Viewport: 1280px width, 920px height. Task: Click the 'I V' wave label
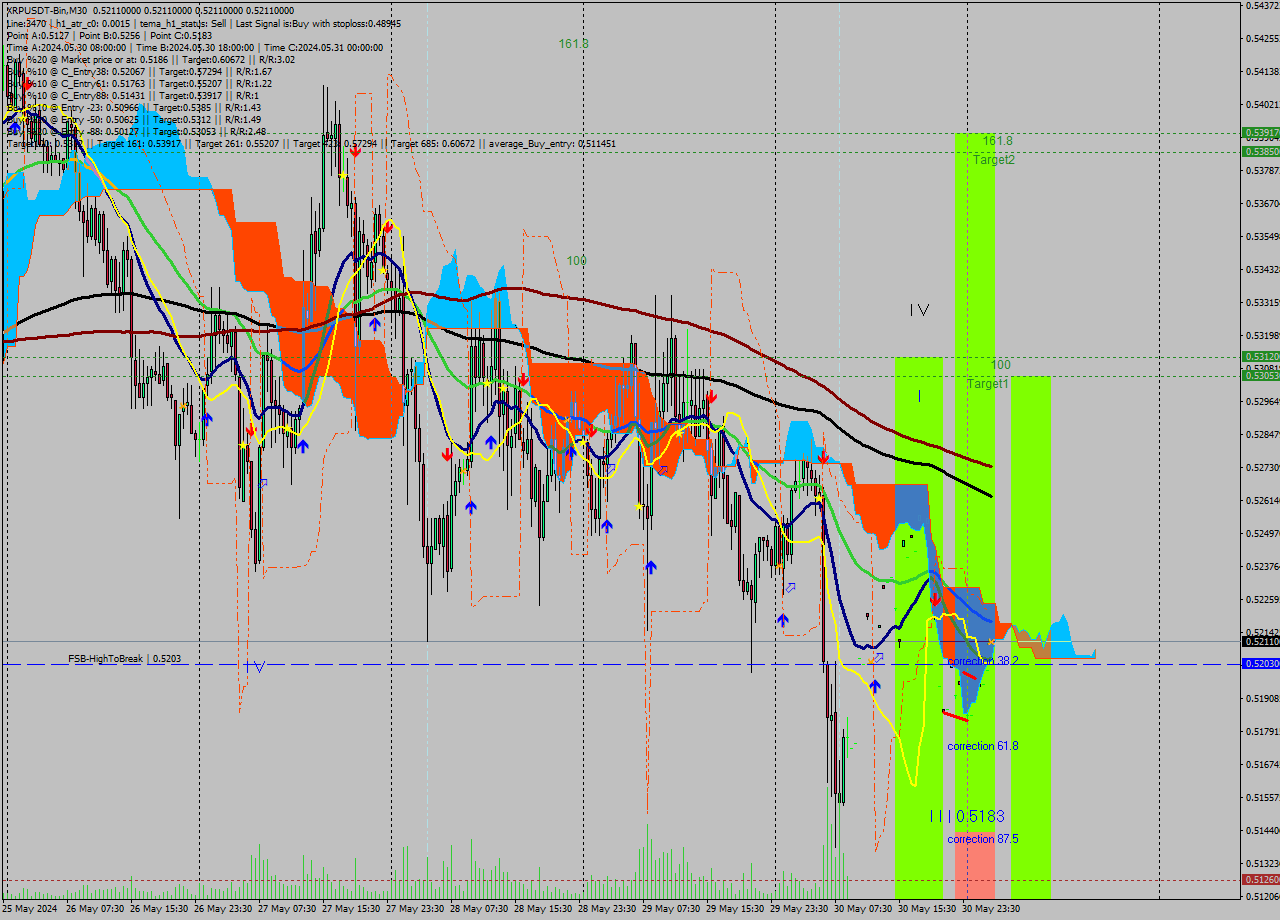pyautogui.click(x=919, y=310)
